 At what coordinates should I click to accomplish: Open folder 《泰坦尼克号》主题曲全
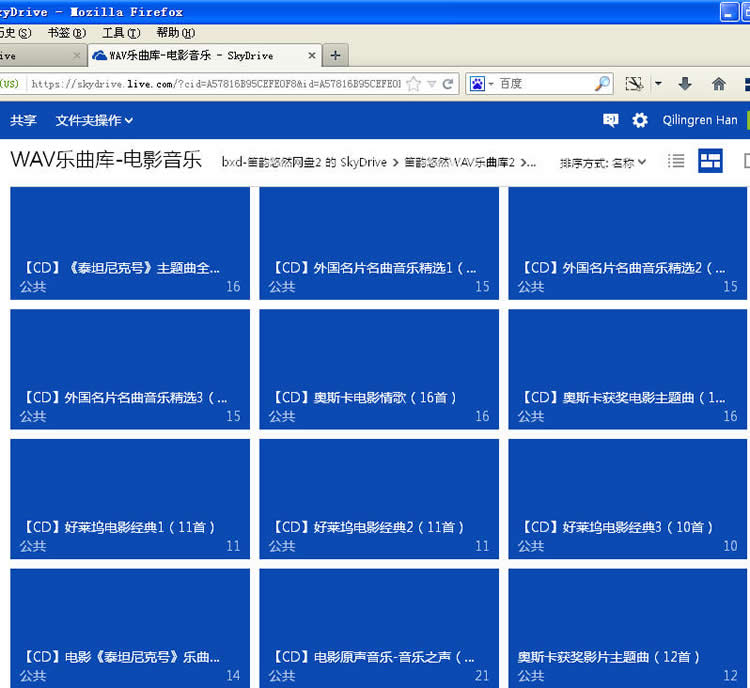130,243
